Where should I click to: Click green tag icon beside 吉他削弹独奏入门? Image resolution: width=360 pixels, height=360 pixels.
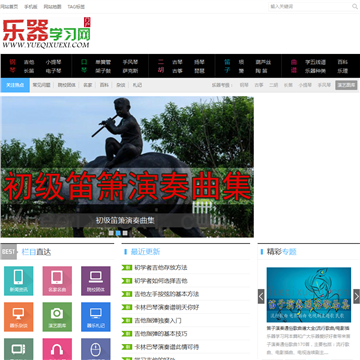[x=127, y=321]
